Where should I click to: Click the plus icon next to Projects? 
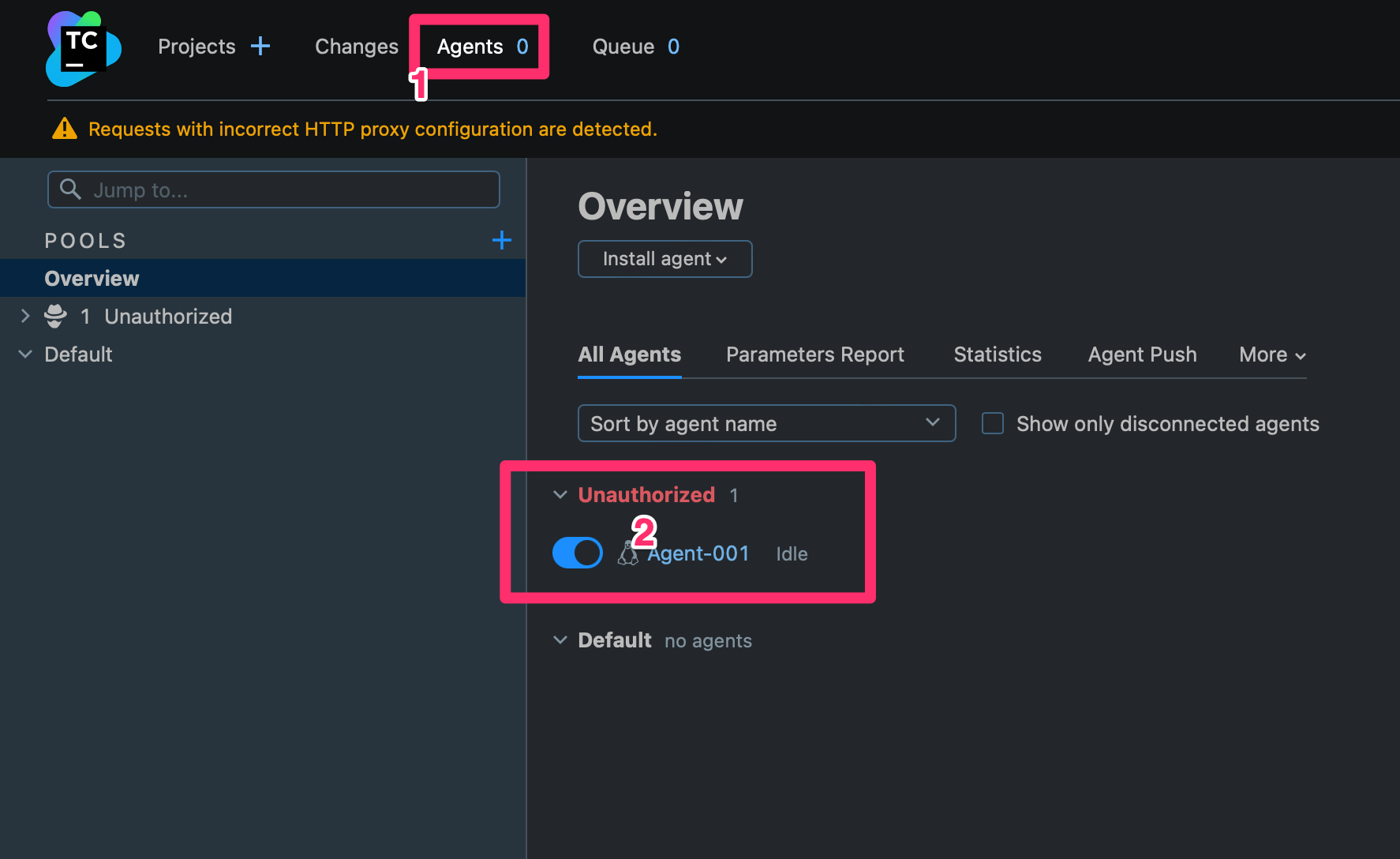(260, 47)
